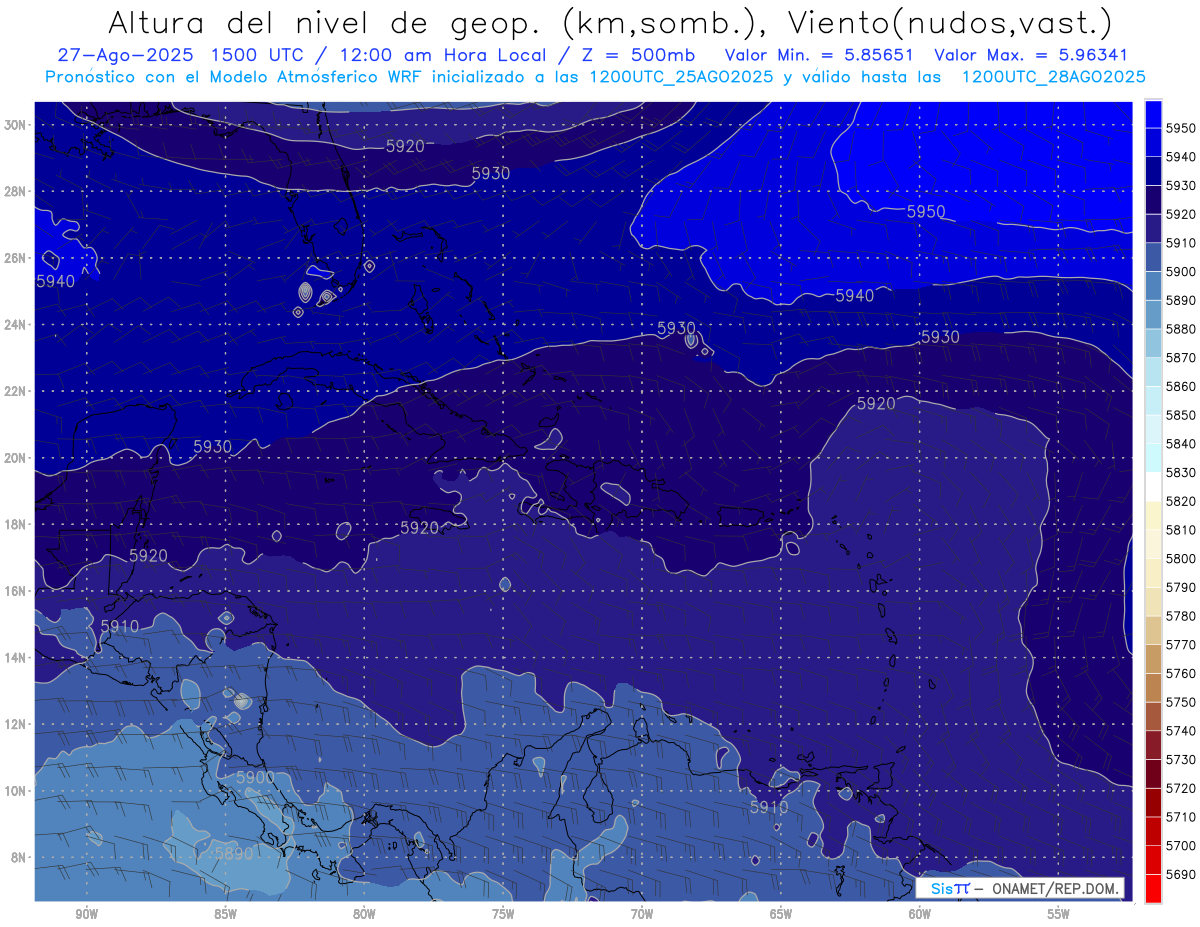
Task: Click the 5840 value on the color bar
Action: point(1180,443)
